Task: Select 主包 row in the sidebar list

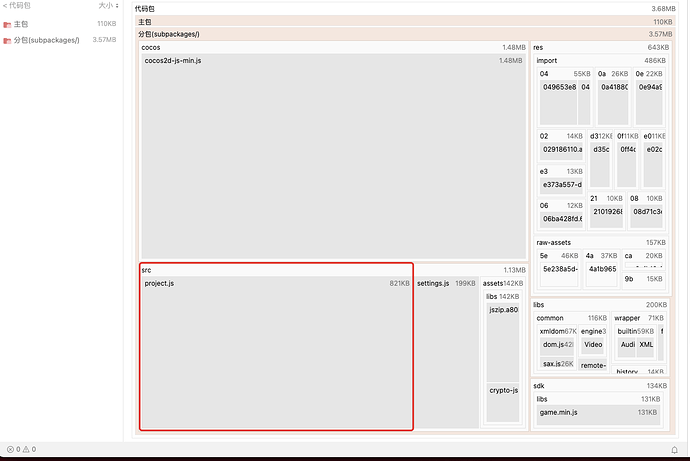Action: [60, 24]
